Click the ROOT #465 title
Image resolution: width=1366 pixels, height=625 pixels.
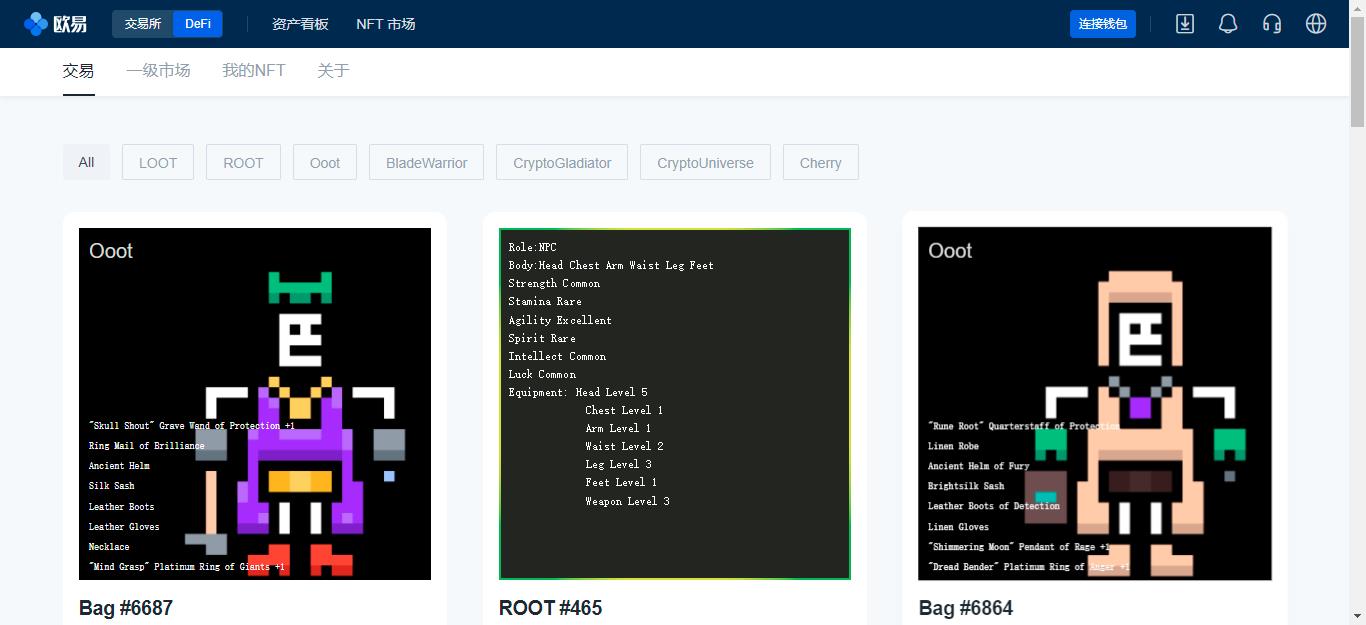click(550, 608)
